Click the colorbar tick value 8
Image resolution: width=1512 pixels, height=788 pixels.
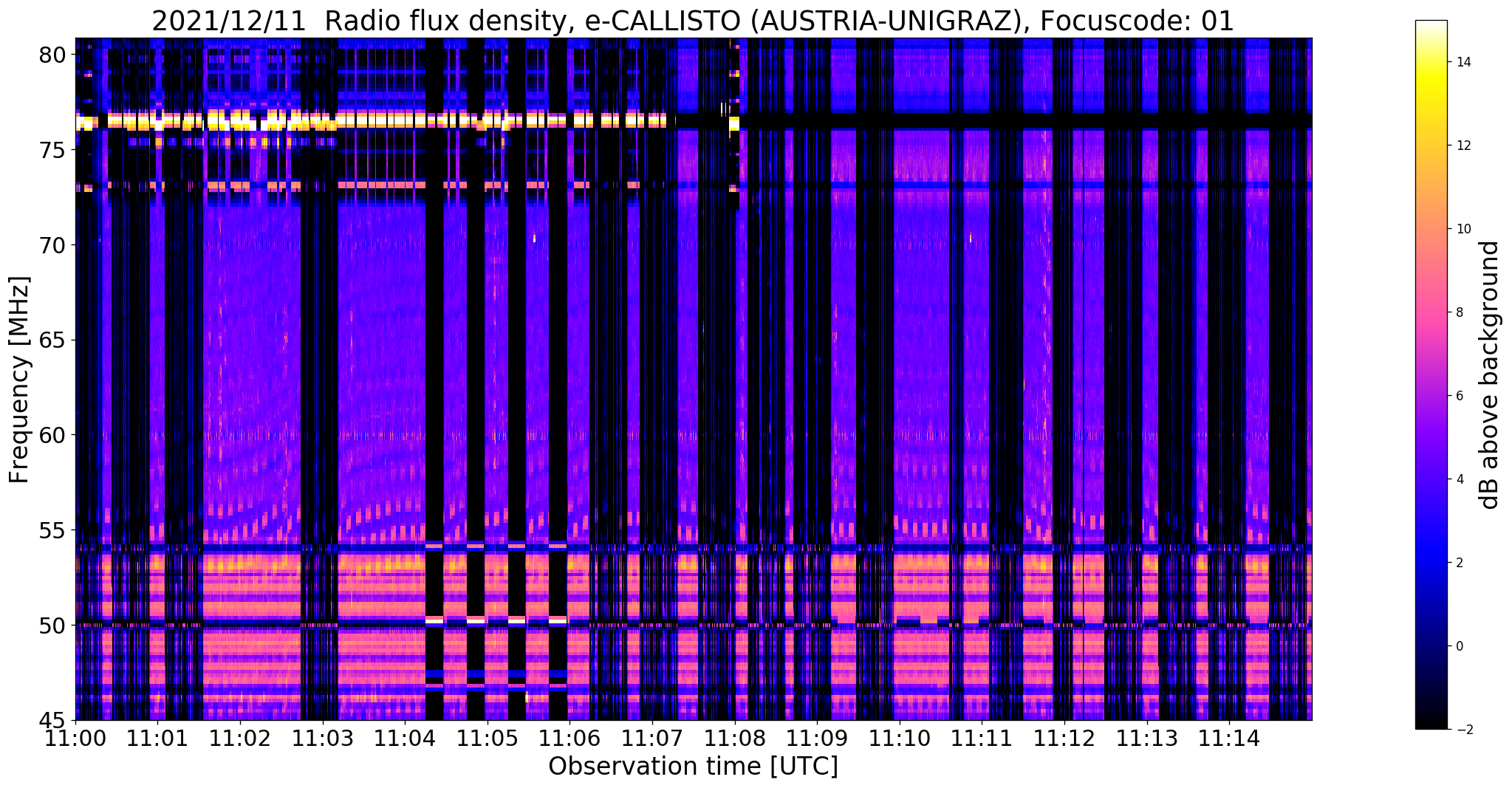pos(1459,312)
